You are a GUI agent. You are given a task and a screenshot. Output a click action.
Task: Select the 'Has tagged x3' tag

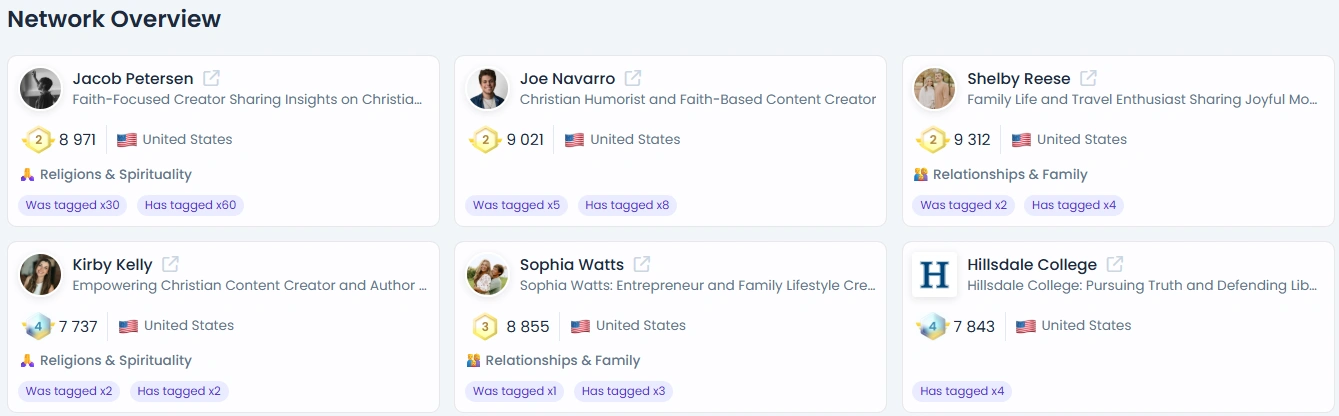(x=624, y=391)
